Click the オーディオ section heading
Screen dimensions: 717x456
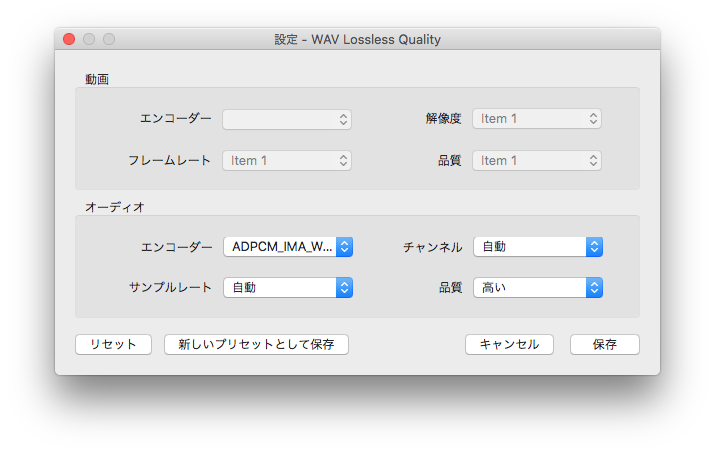[x=114, y=207]
